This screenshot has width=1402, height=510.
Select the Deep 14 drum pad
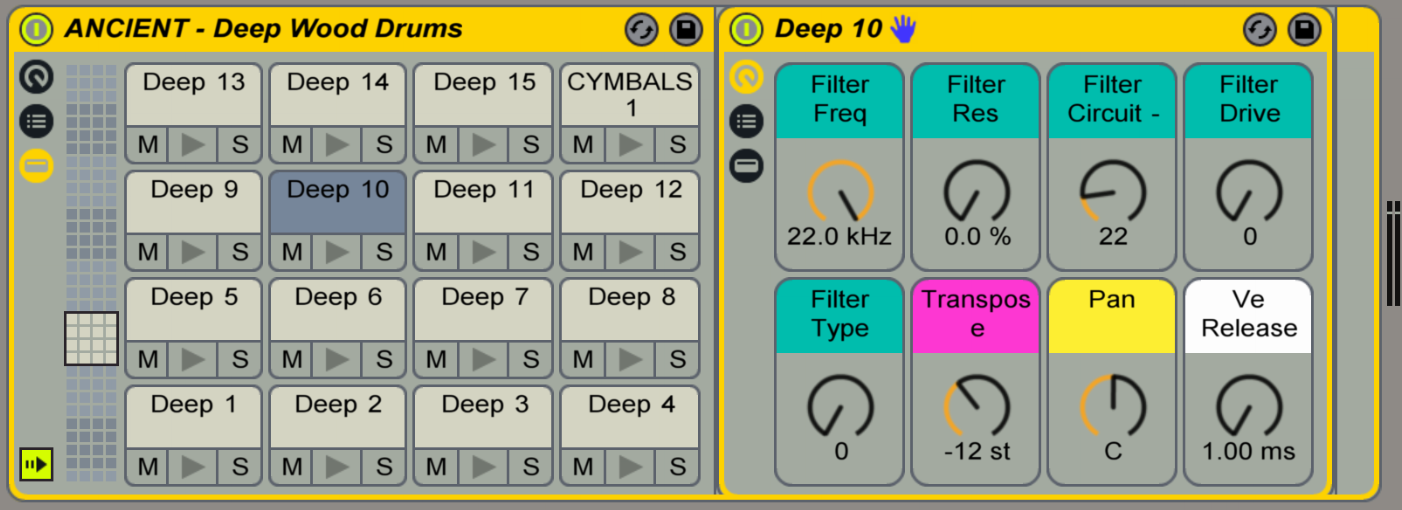[x=338, y=96]
